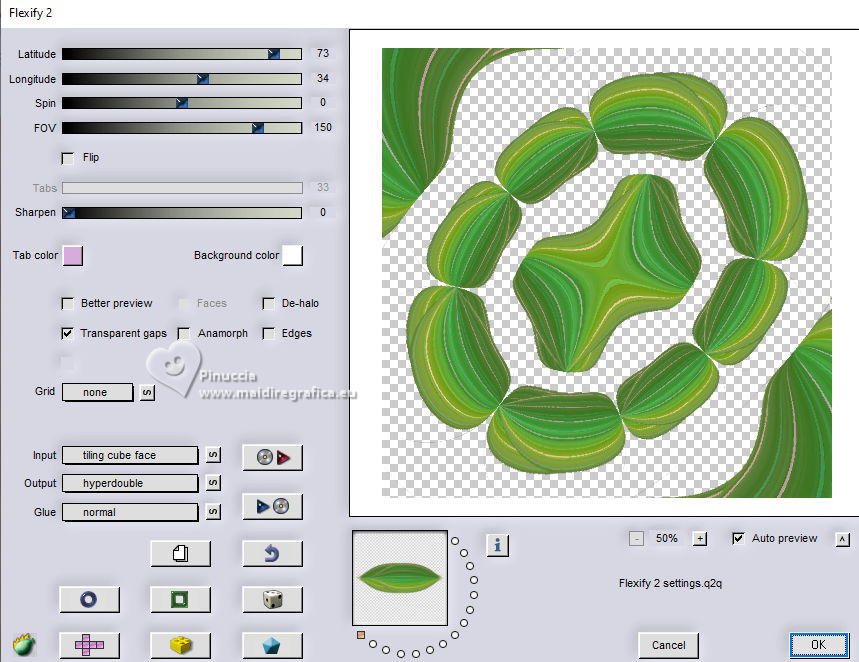
Task: Click the blue ring preset button
Action: pos(89,599)
